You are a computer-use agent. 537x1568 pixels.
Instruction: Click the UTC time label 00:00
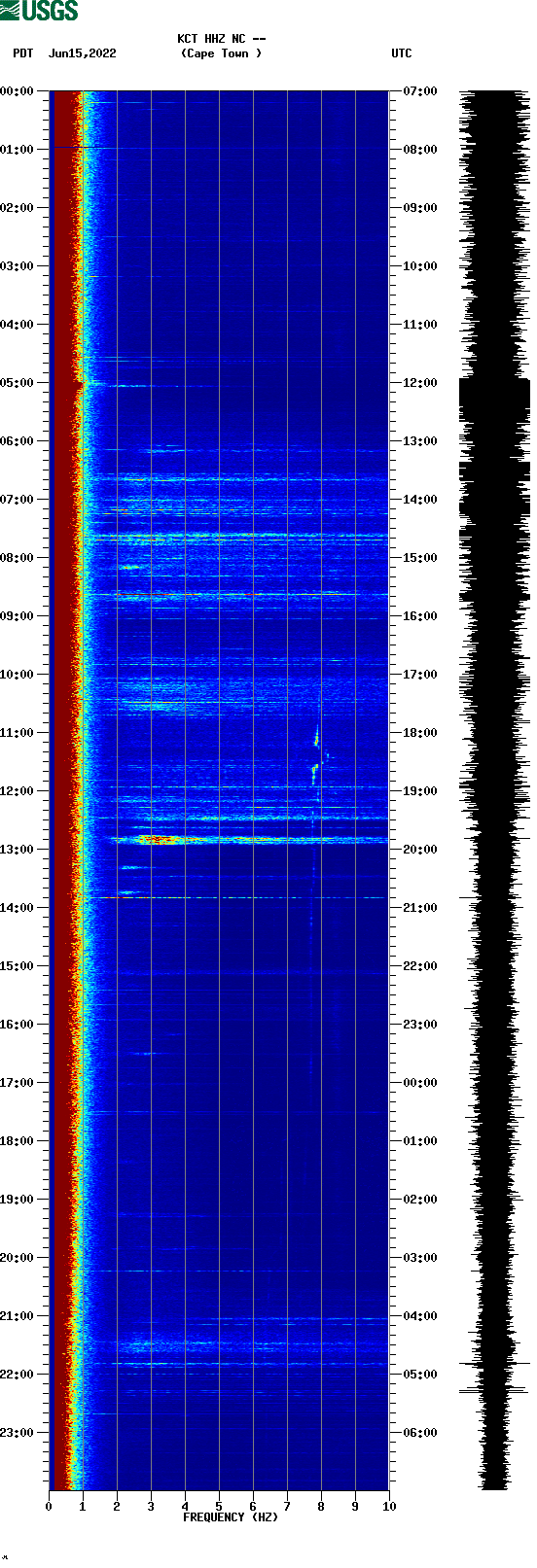click(x=420, y=1083)
